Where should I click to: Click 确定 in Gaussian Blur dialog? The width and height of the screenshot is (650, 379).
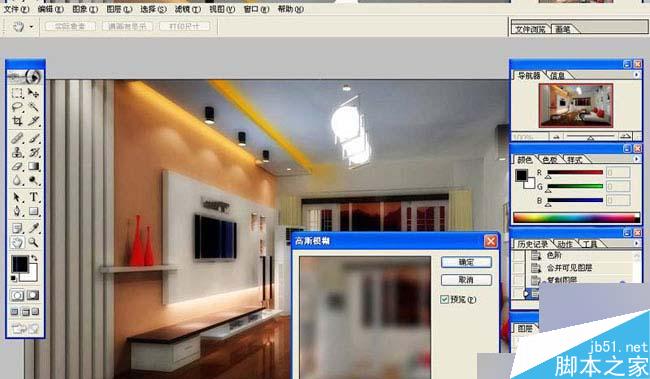coord(466,262)
